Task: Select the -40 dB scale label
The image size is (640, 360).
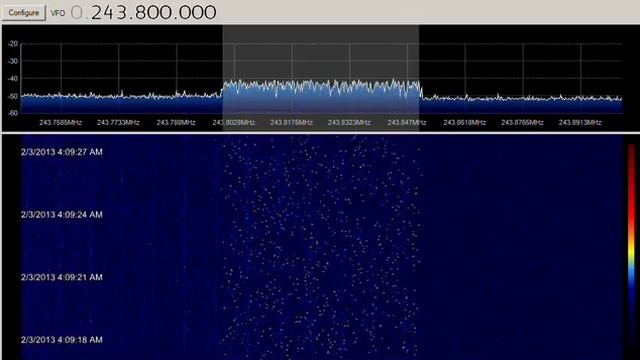Action: click(13, 79)
